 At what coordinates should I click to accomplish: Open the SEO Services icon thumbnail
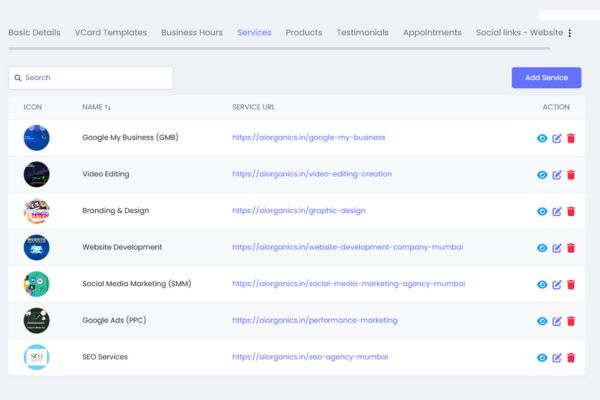point(36,357)
